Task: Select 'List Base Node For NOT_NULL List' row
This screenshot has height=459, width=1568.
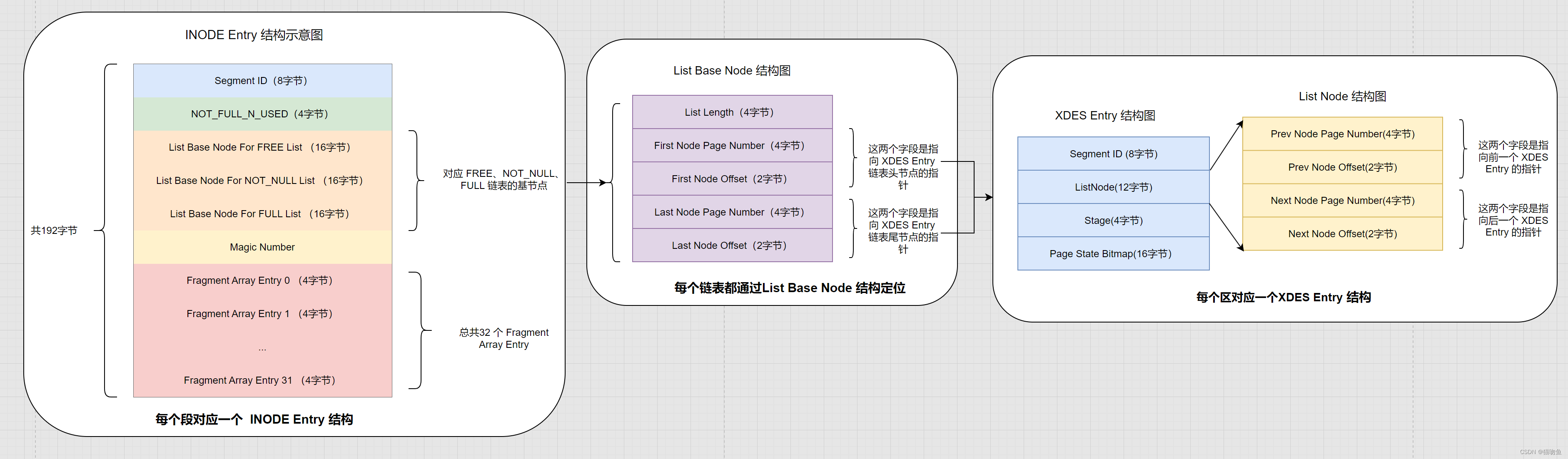Action: 262,181
